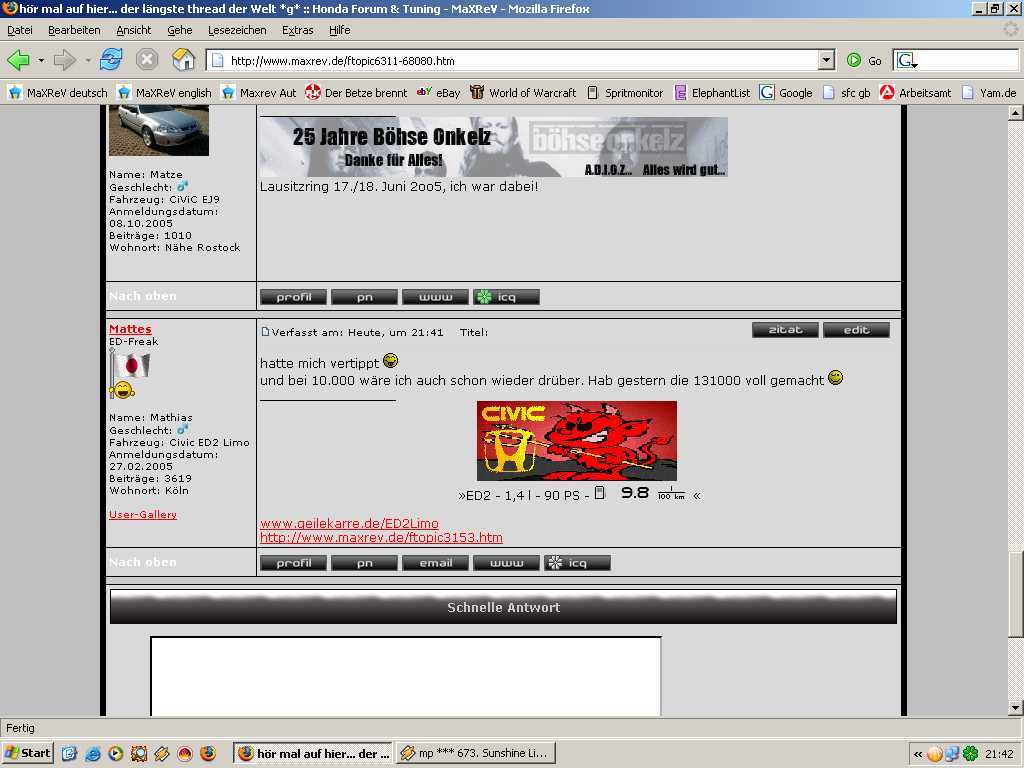
Task: Open the eBay bookmark
Action: point(439,93)
